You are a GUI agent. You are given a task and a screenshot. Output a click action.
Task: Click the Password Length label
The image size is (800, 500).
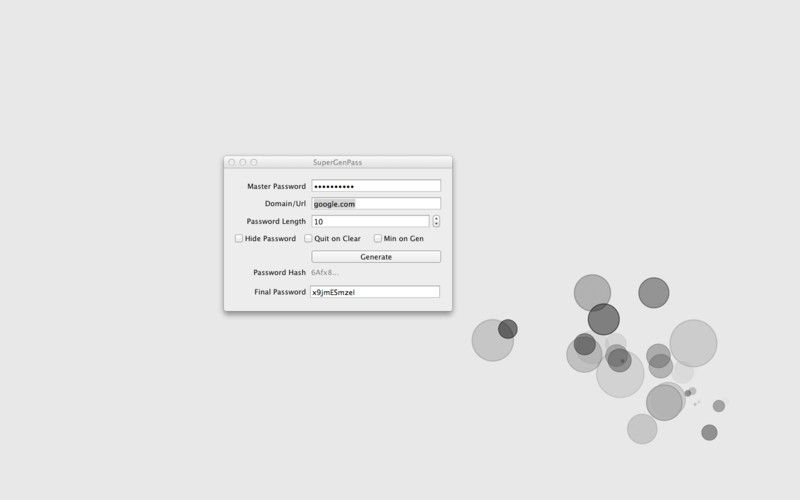(x=276, y=221)
